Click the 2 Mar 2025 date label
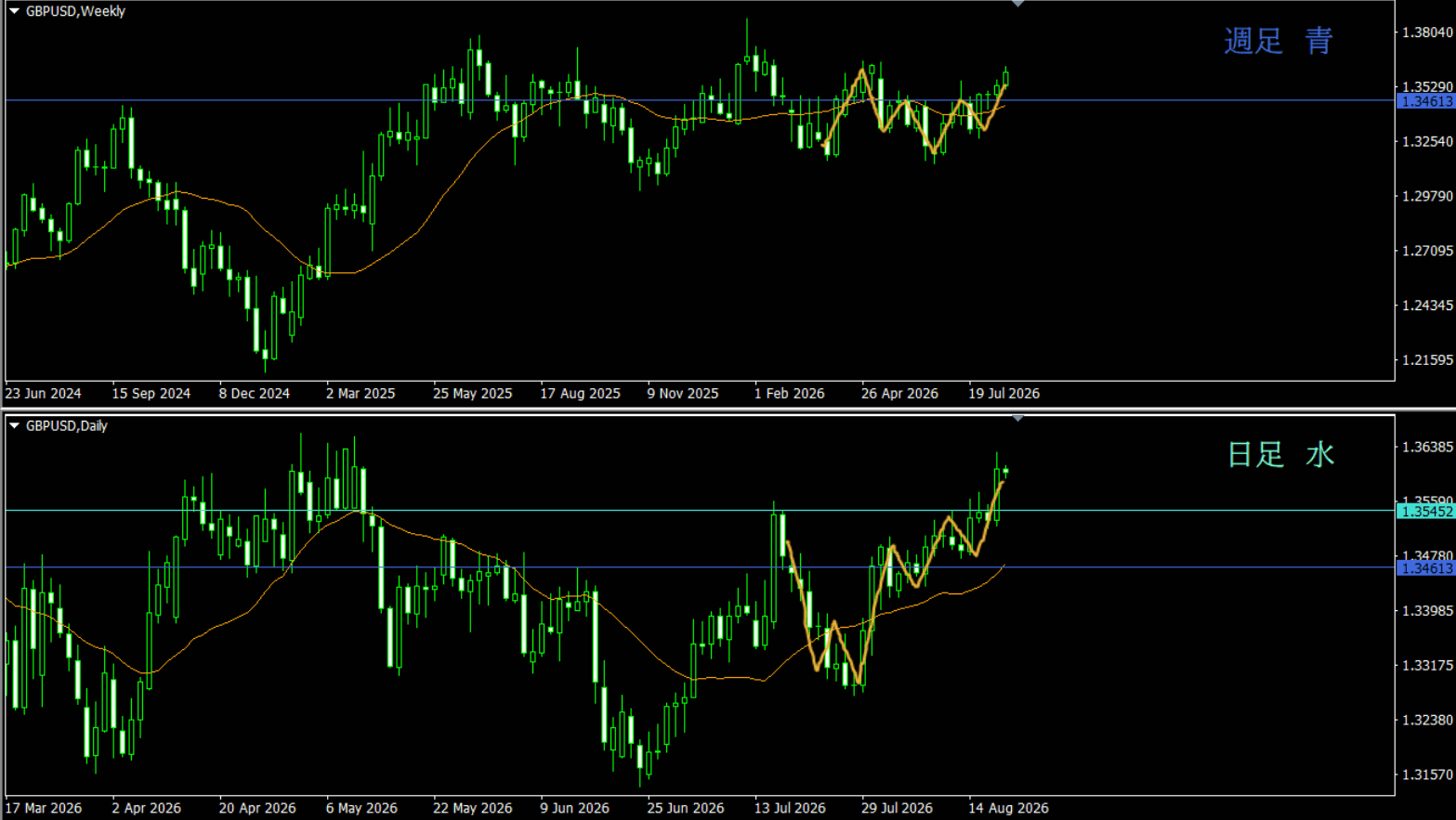 coord(361,394)
